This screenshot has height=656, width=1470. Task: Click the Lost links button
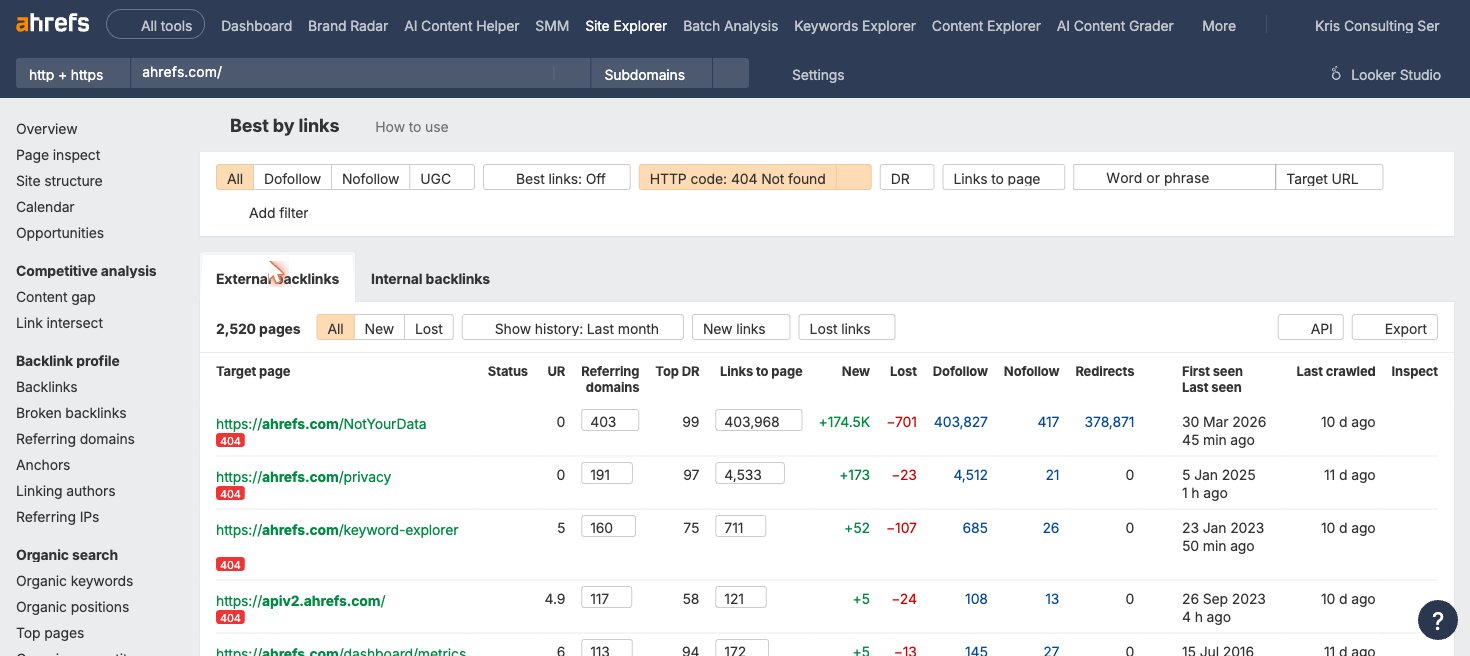[847, 328]
